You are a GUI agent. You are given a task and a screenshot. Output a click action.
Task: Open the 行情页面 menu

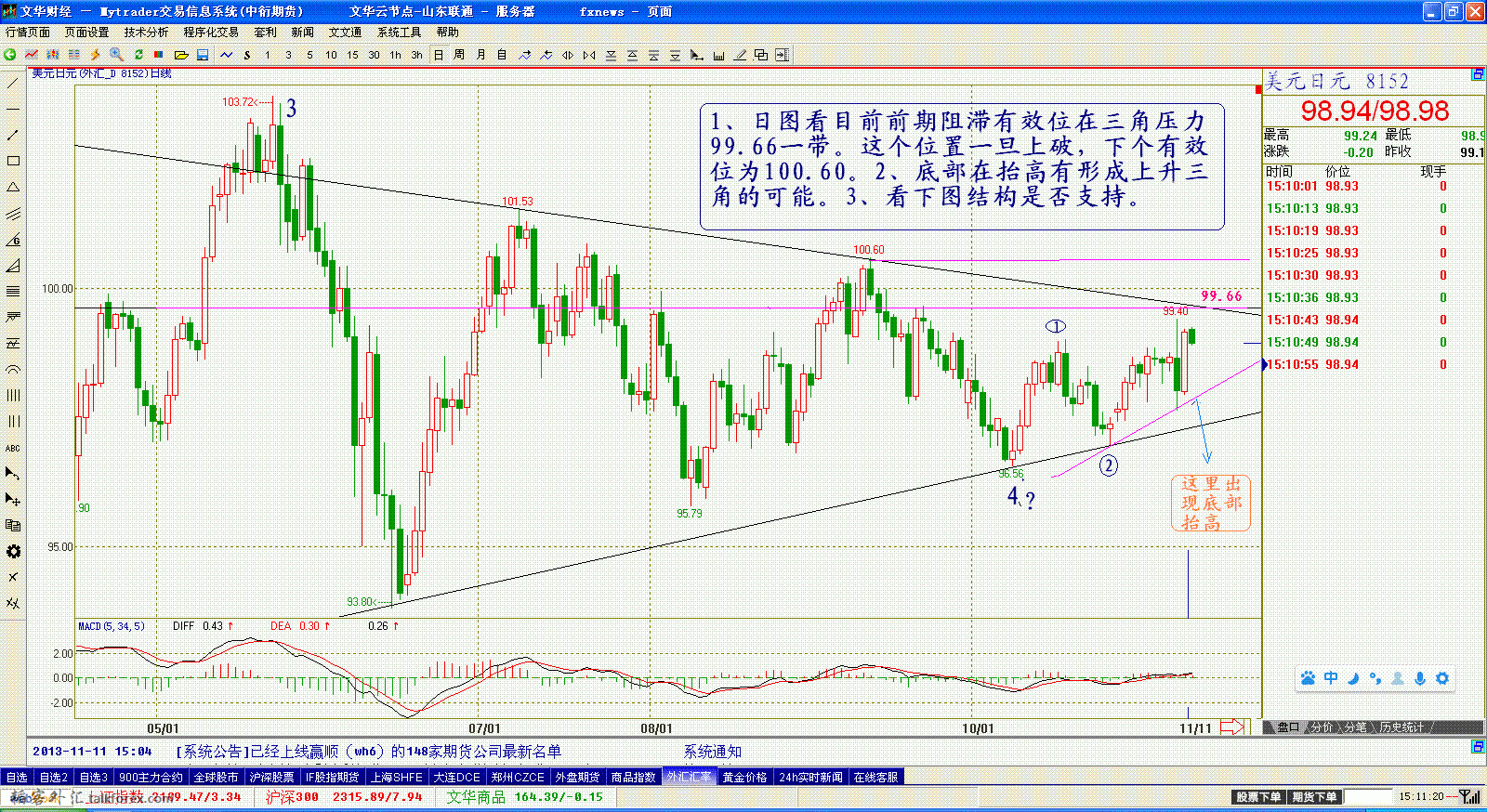[x=28, y=33]
